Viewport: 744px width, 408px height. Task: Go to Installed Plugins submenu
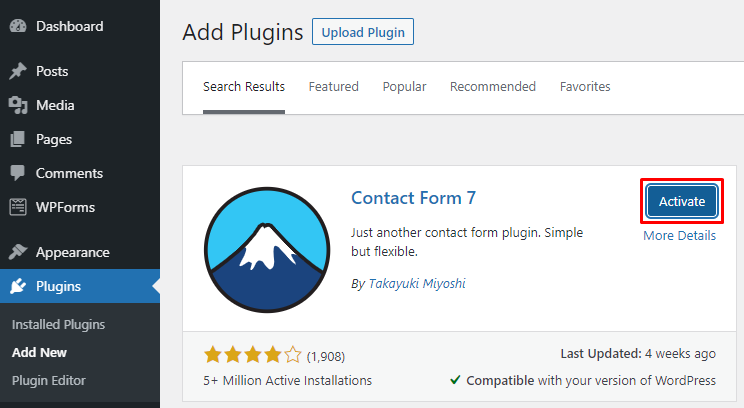tap(58, 324)
